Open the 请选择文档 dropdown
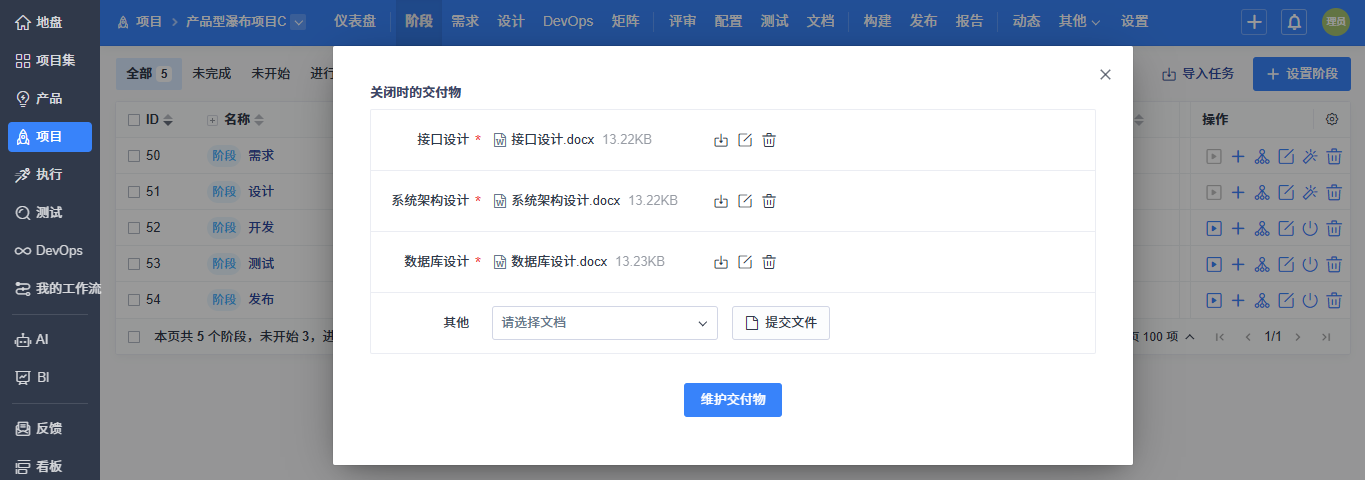The width and height of the screenshot is (1365, 480). 605,323
